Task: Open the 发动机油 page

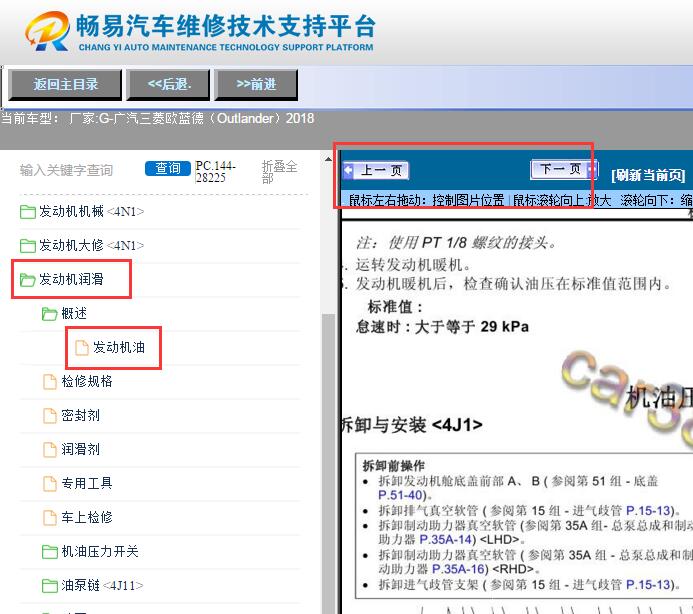Action: point(119,347)
